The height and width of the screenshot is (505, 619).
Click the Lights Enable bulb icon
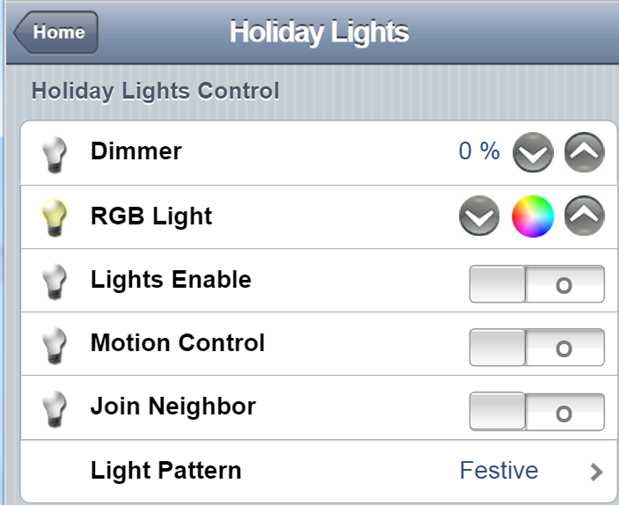tap(54, 282)
